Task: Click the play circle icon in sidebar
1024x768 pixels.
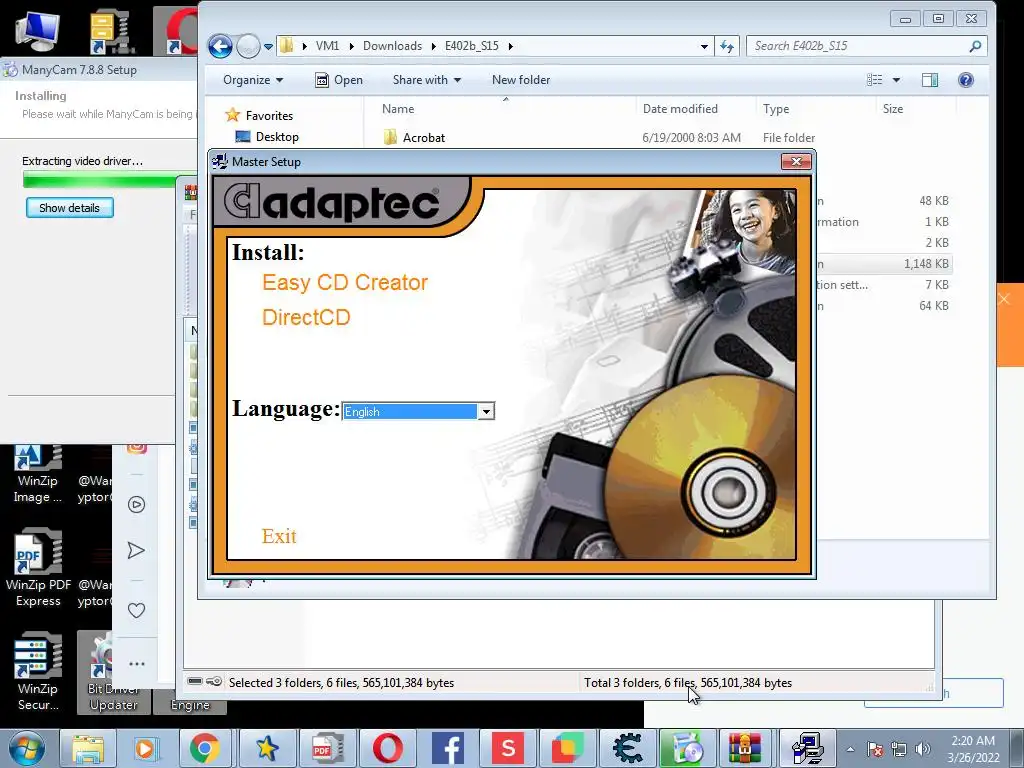Action: point(136,504)
